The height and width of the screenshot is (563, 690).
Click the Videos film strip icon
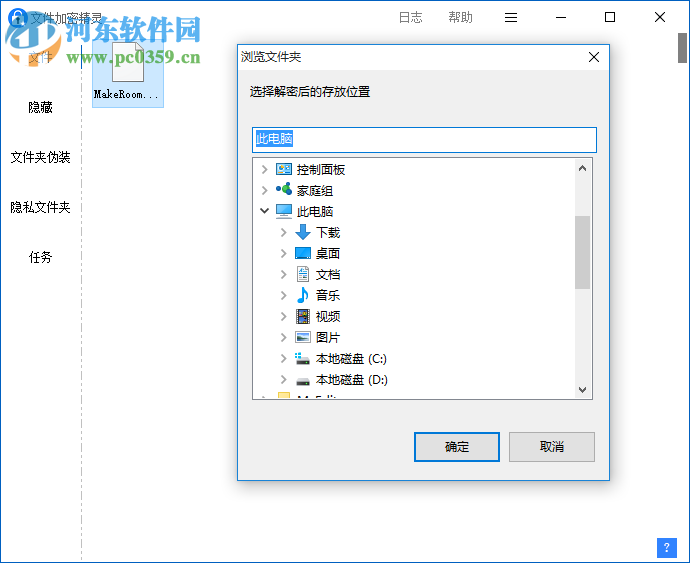[303, 316]
